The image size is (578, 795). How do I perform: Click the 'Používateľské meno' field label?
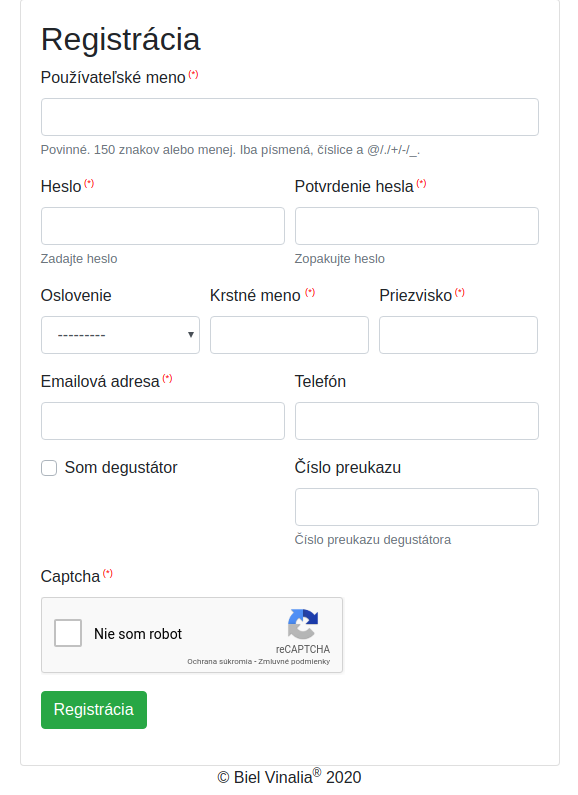tap(113, 78)
